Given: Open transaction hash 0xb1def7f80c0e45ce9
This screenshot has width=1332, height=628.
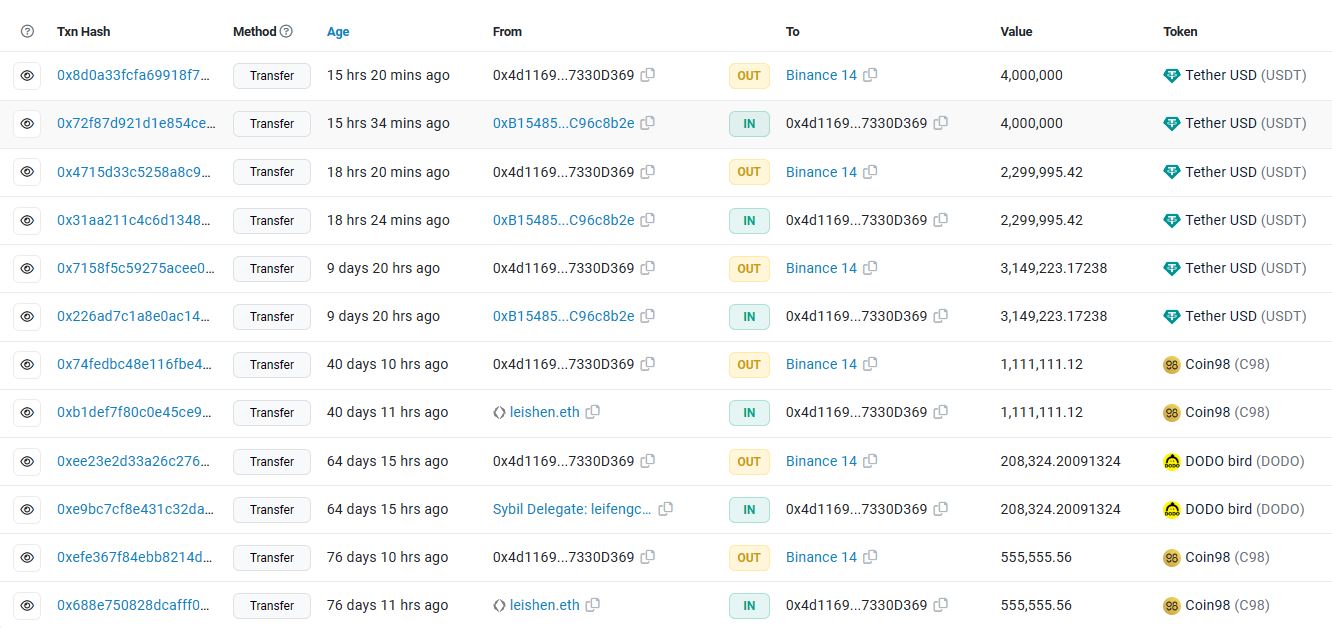Looking at the screenshot, I should coord(134,412).
